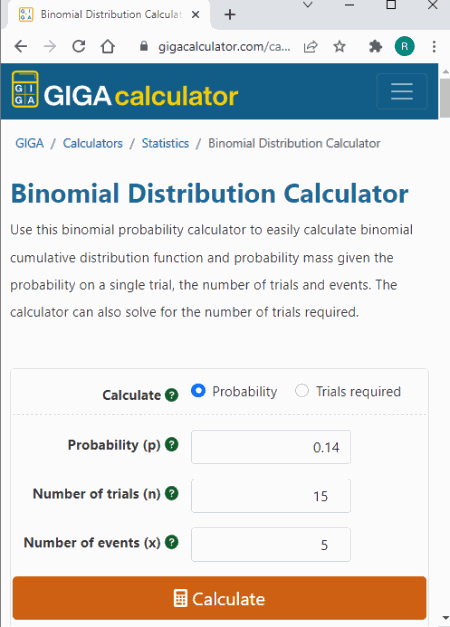The height and width of the screenshot is (627, 450).
Task: Select the Probability radio option
Action: [198, 391]
